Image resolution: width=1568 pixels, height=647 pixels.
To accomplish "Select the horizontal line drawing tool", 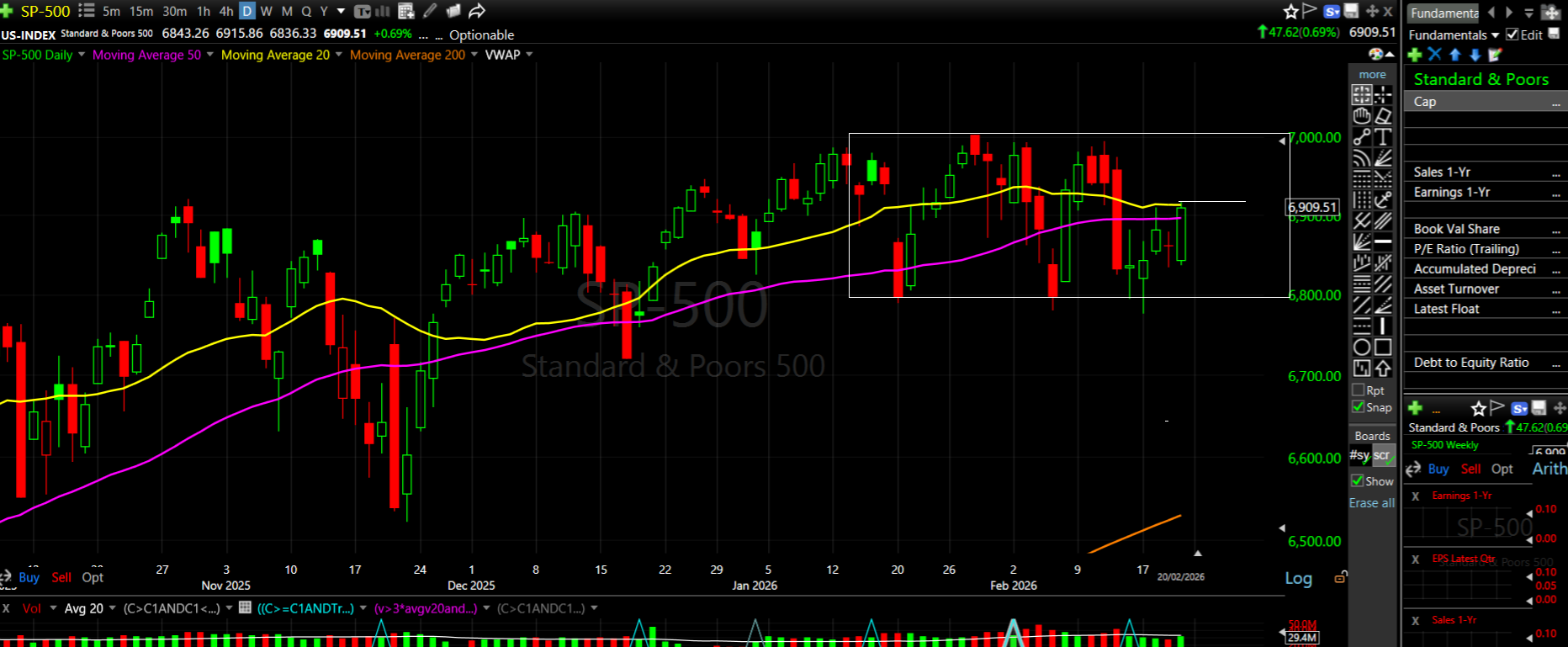I will [1383, 241].
